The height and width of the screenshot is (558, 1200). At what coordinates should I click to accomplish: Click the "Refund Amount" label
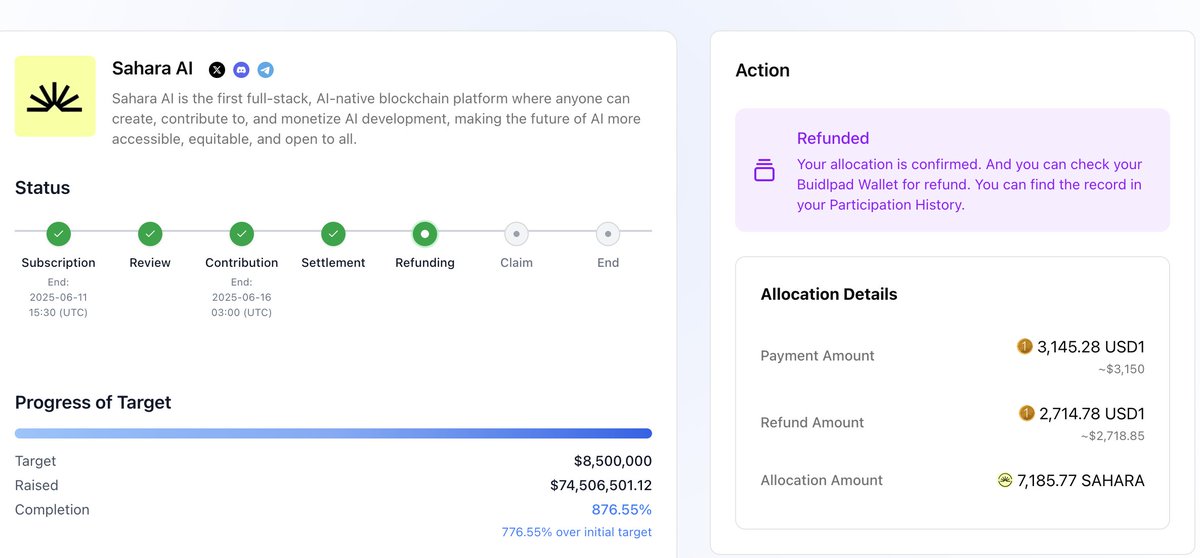pyautogui.click(x=813, y=423)
